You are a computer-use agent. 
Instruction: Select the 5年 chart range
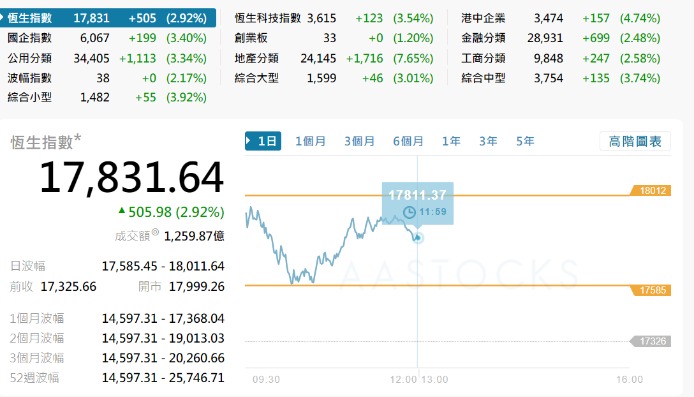pos(525,141)
